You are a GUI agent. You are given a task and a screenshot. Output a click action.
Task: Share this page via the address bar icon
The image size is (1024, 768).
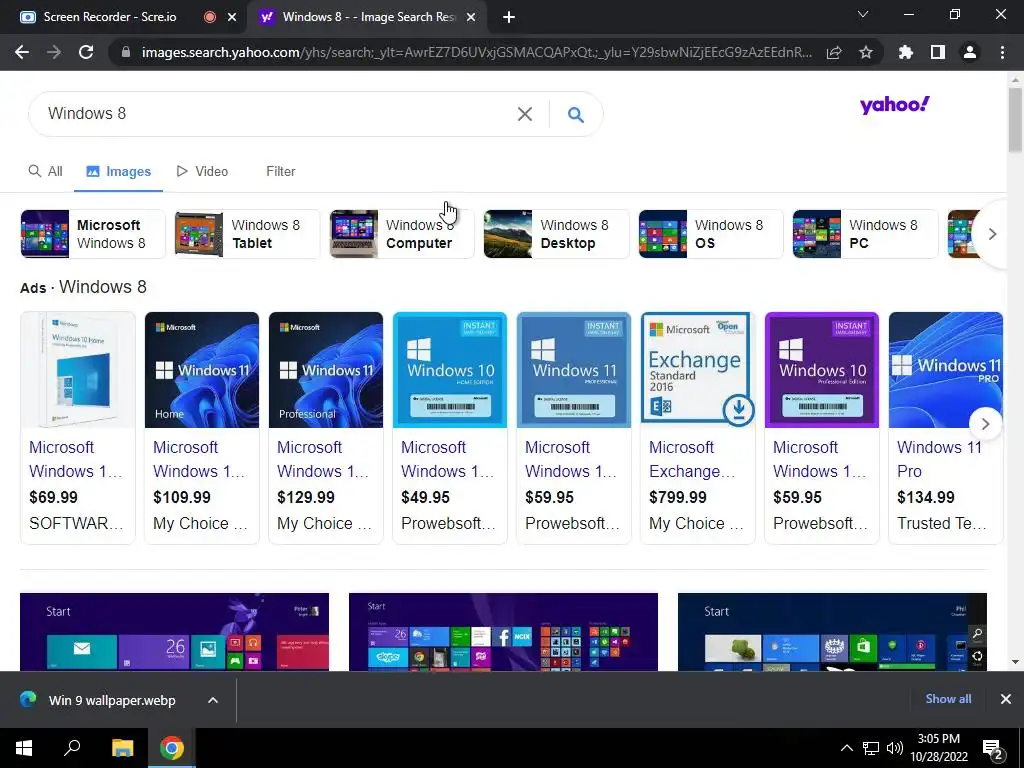point(834,52)
